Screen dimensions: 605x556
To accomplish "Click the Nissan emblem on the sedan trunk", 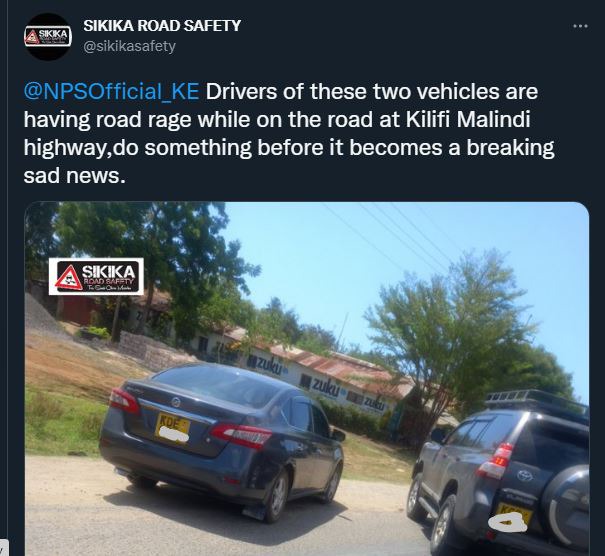I will pos(176,403).
